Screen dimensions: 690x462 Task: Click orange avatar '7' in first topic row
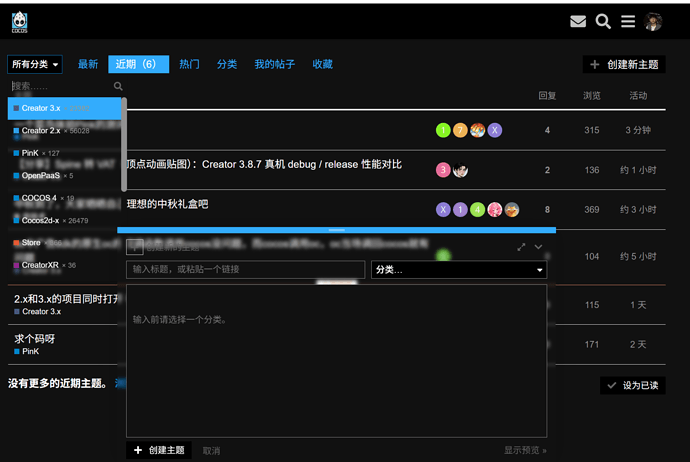(460, 130)
